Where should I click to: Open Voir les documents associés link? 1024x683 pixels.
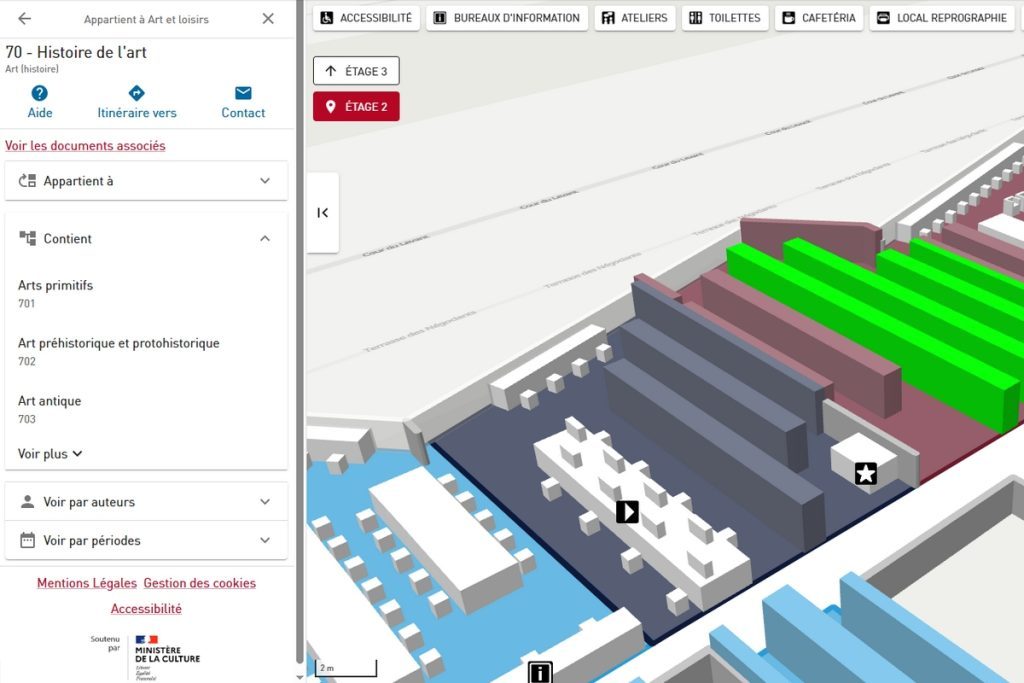tap(85, 146)
